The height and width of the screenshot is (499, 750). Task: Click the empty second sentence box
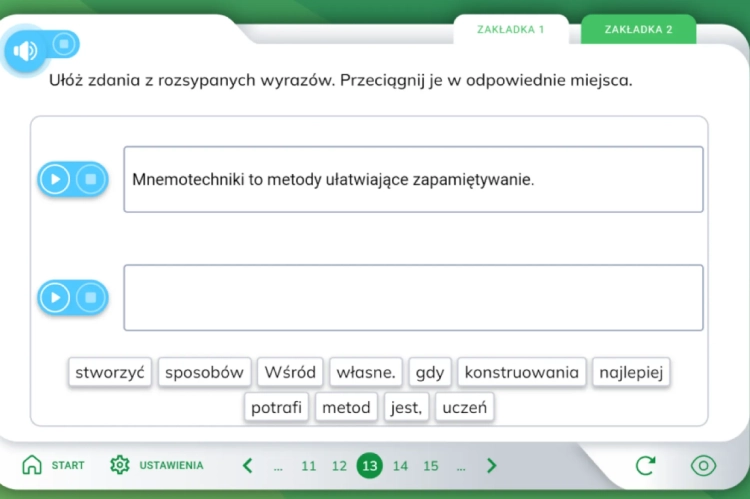(x=413, y=298)
